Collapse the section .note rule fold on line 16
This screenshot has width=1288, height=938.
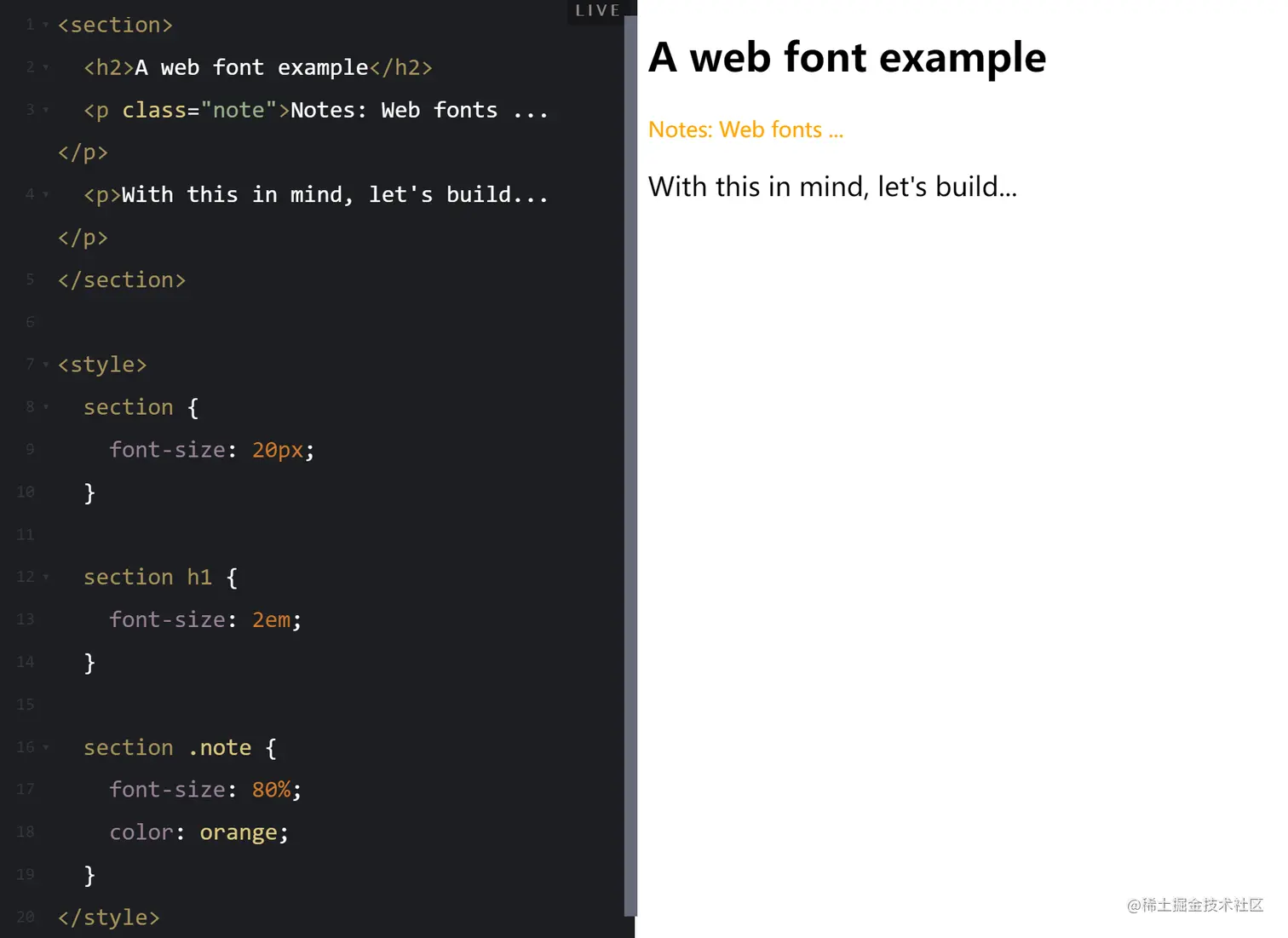coord(46,747)
